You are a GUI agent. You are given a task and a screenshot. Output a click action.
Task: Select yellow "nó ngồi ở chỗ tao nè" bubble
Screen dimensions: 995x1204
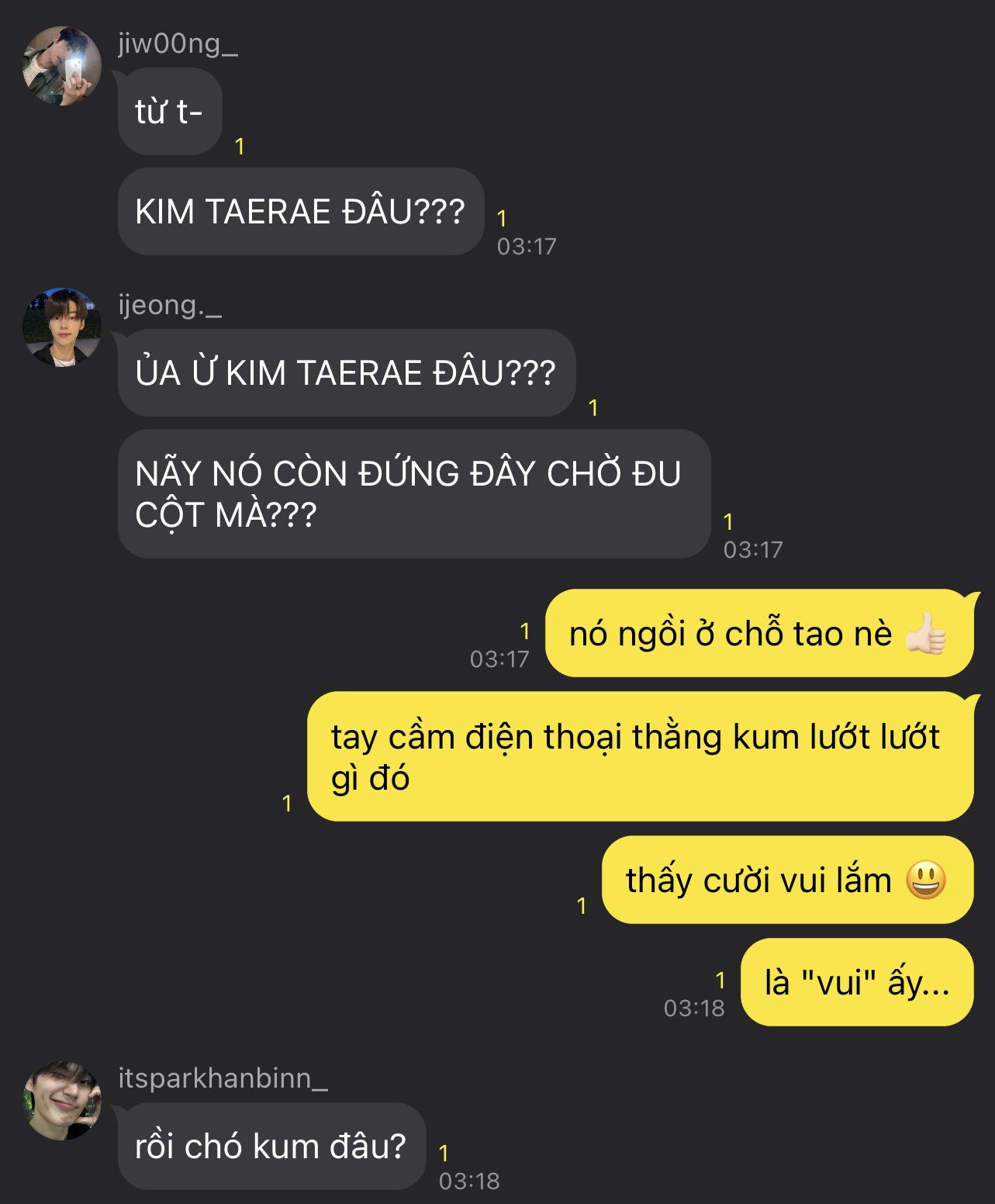click(x=759, y=633)
